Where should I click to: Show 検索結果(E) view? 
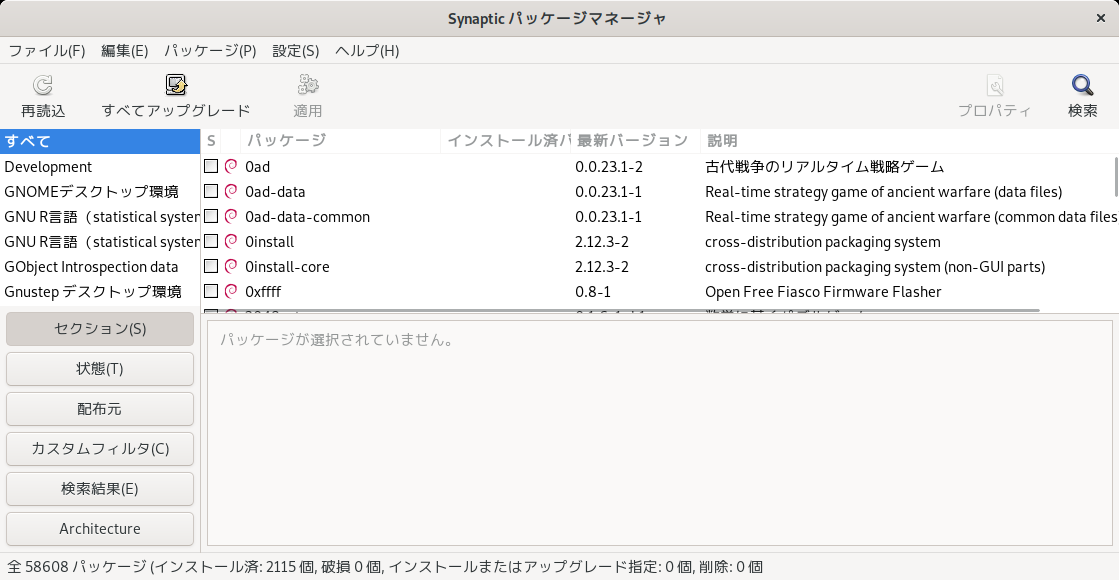point(100,489)
